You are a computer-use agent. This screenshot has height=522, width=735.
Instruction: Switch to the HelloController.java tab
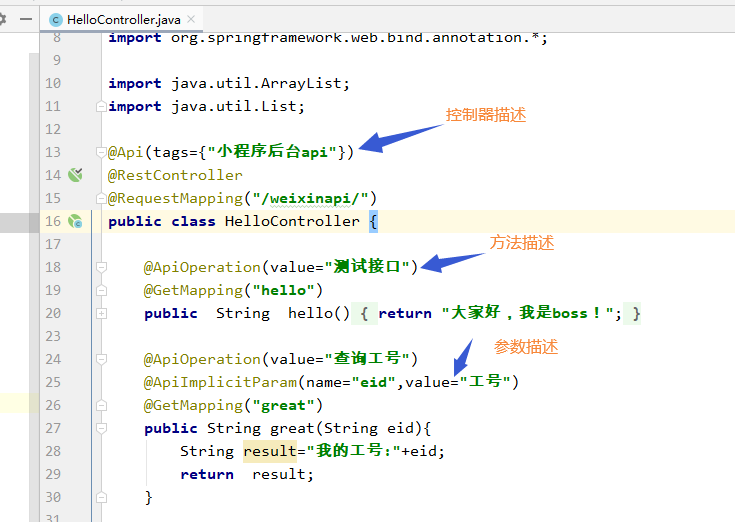pyautogui.click(x=123, y=20)
